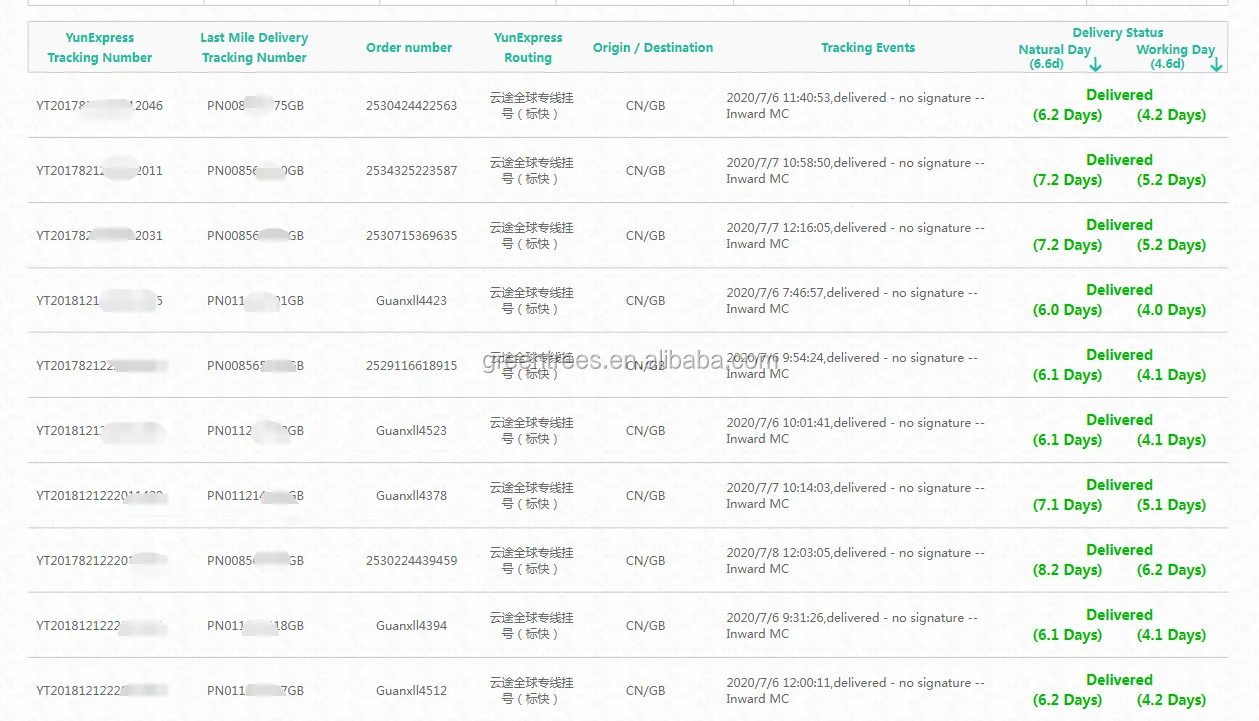
Task: Select order Guanxll4423
Action: tap(411, 301)
